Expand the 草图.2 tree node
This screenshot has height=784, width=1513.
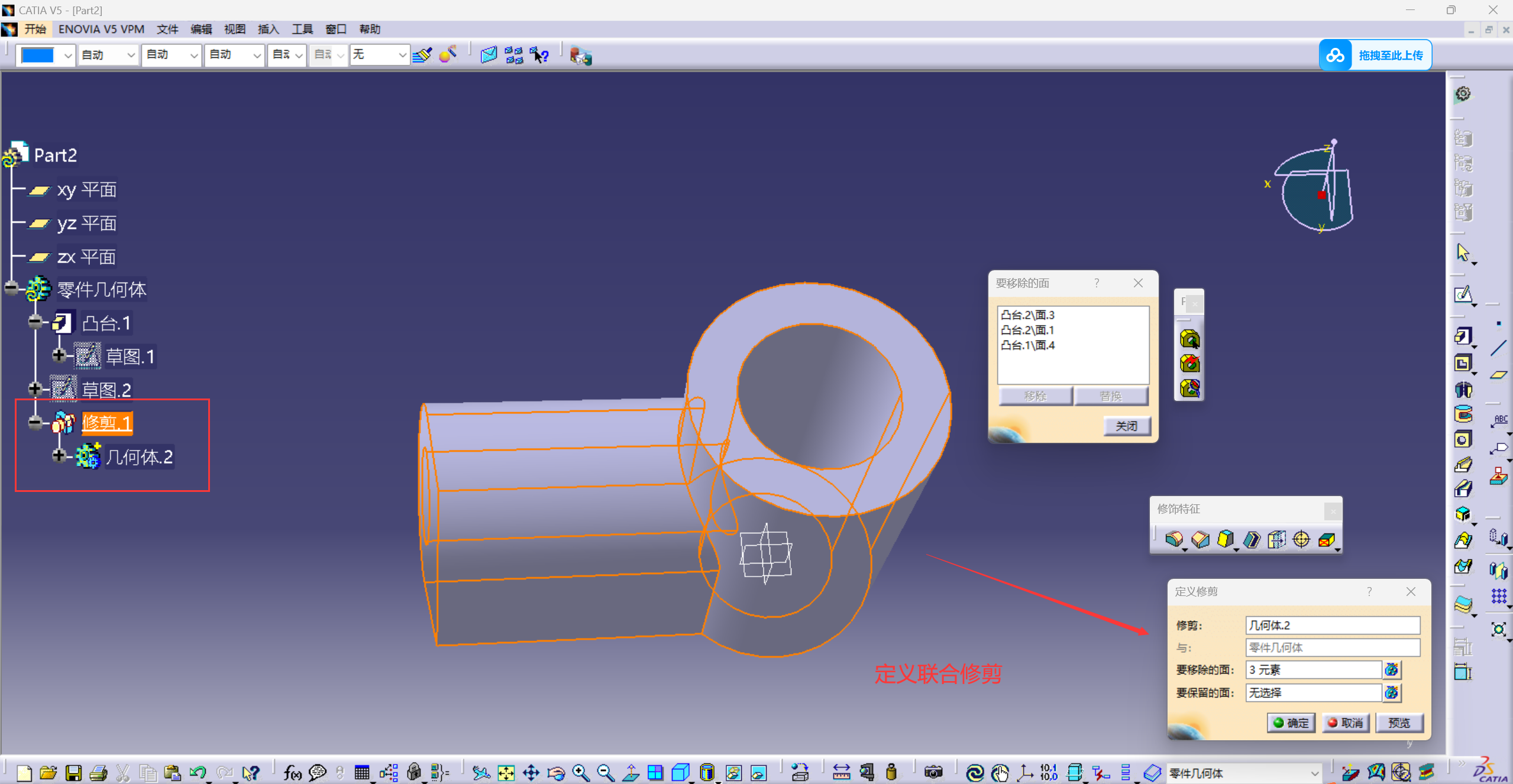(35, 389)
